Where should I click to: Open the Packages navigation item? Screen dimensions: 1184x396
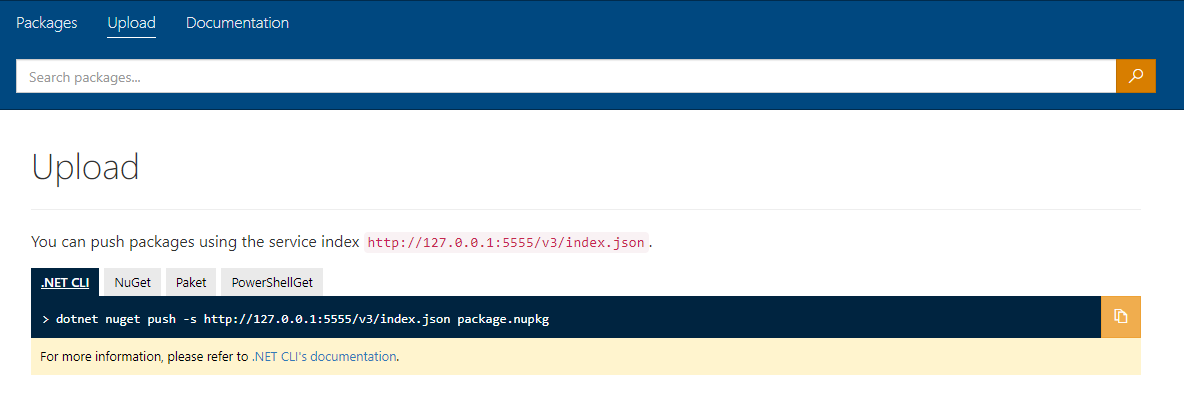[47, 23]
